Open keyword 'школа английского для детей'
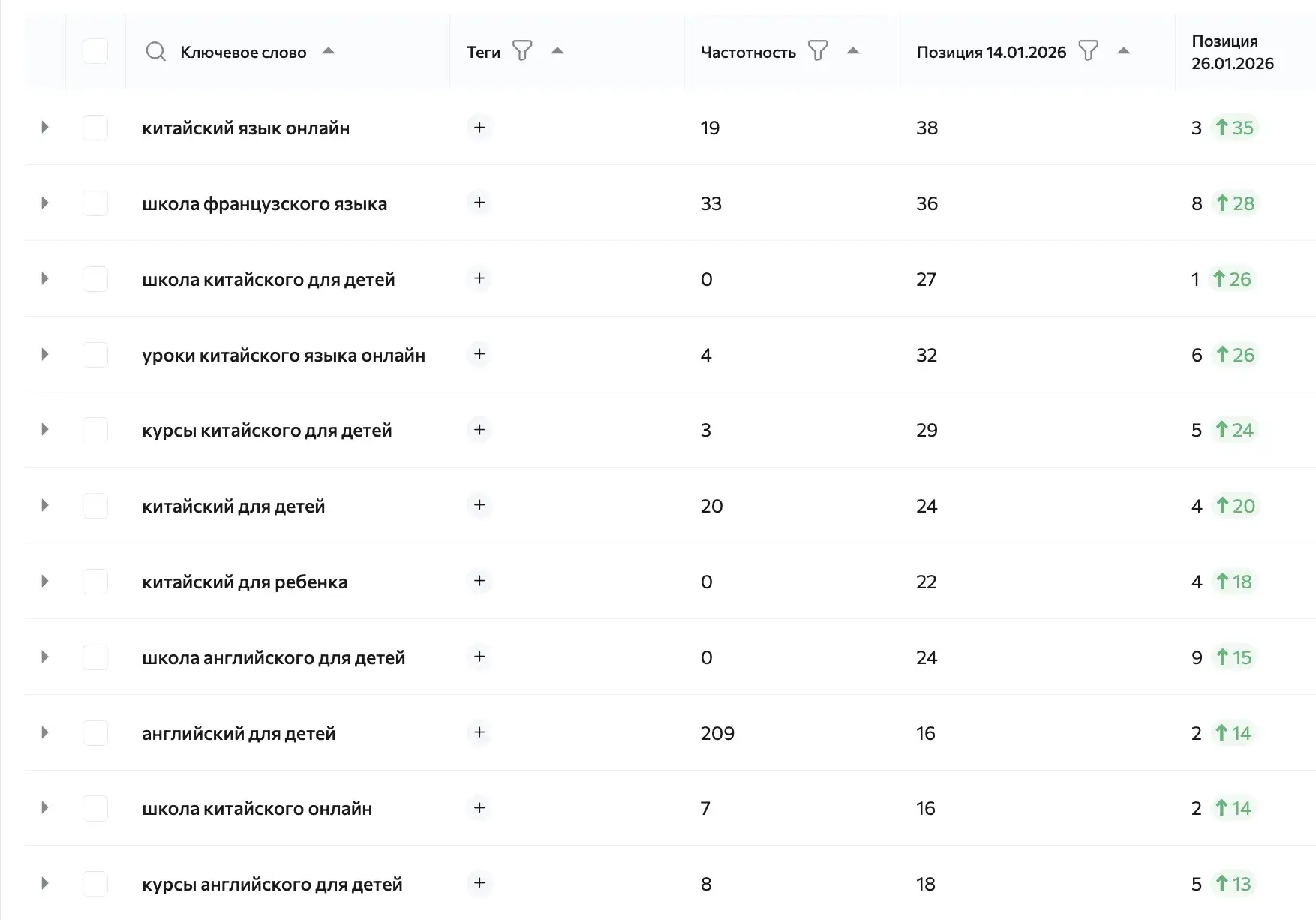Screen dimensions: 1316x920 (274, 657)
